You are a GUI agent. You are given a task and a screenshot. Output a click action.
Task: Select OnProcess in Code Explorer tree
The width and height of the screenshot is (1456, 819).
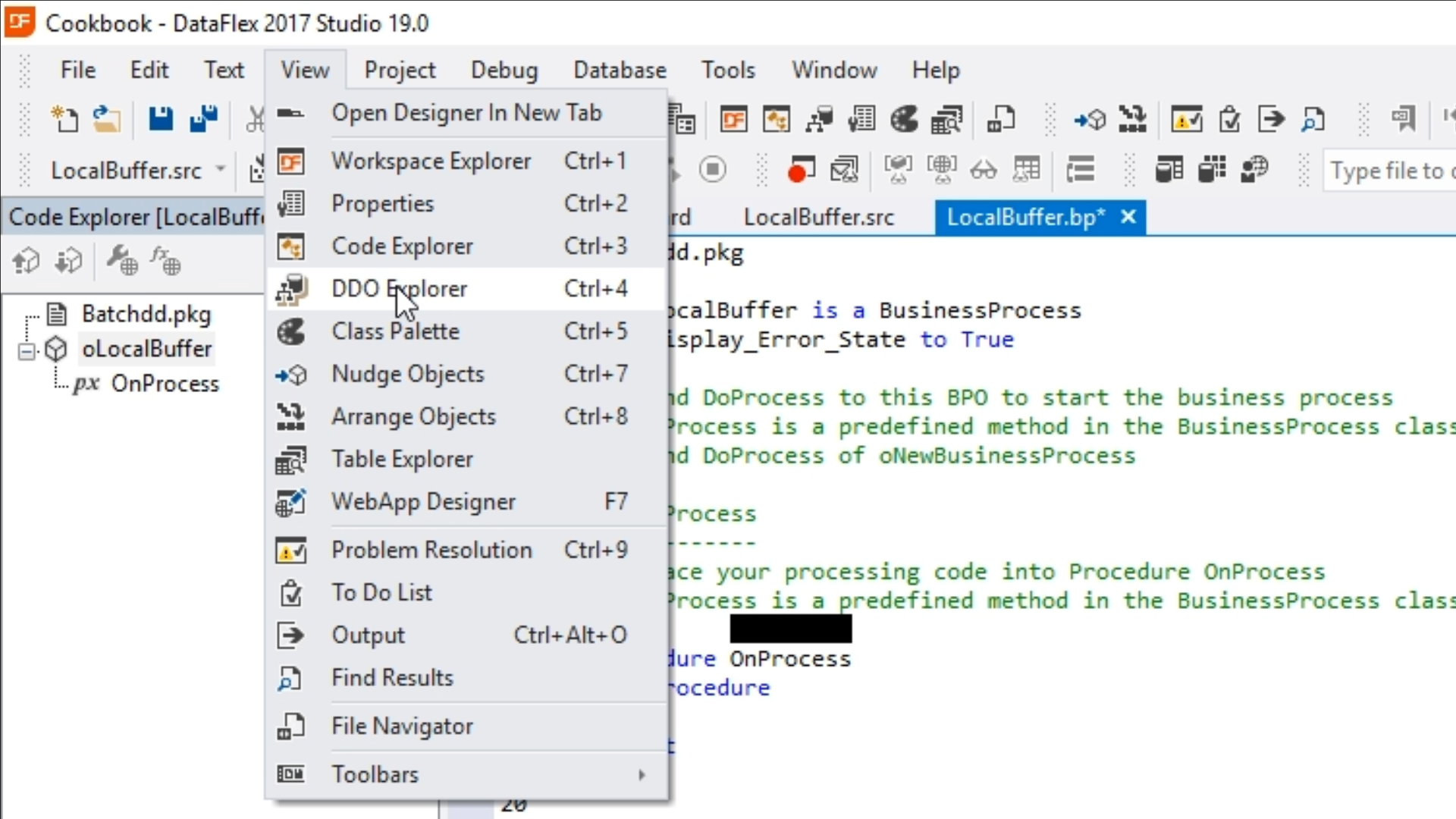click(x=165, y=384)
